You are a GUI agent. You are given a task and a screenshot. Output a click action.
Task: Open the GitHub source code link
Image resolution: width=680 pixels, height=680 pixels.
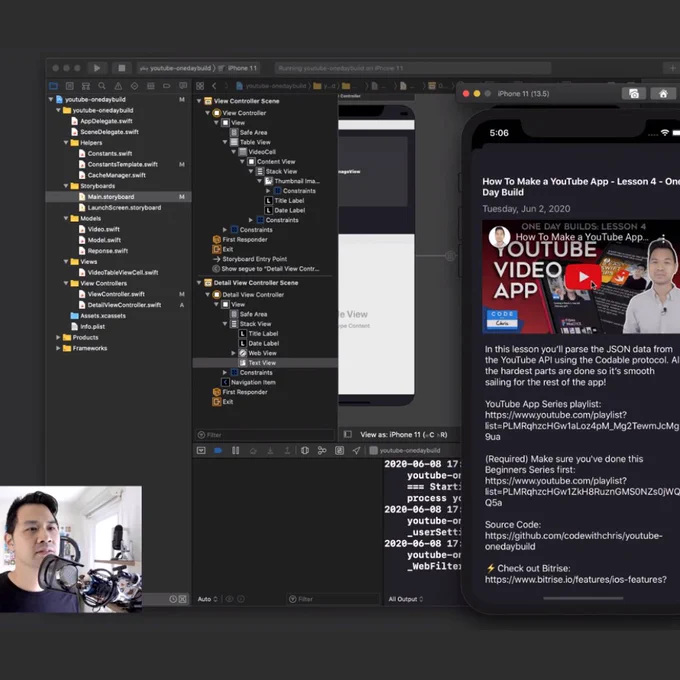[x=573, y=541]
